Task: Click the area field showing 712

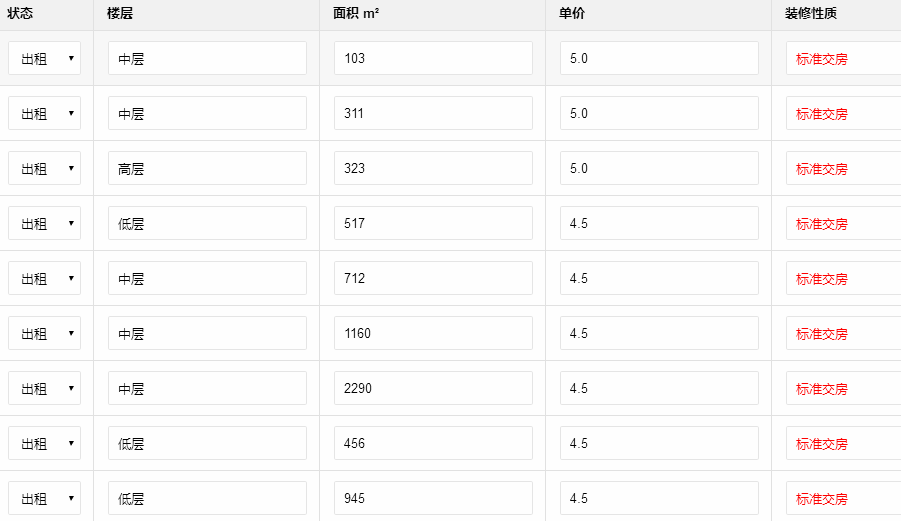Action: [x=433, y=278]
